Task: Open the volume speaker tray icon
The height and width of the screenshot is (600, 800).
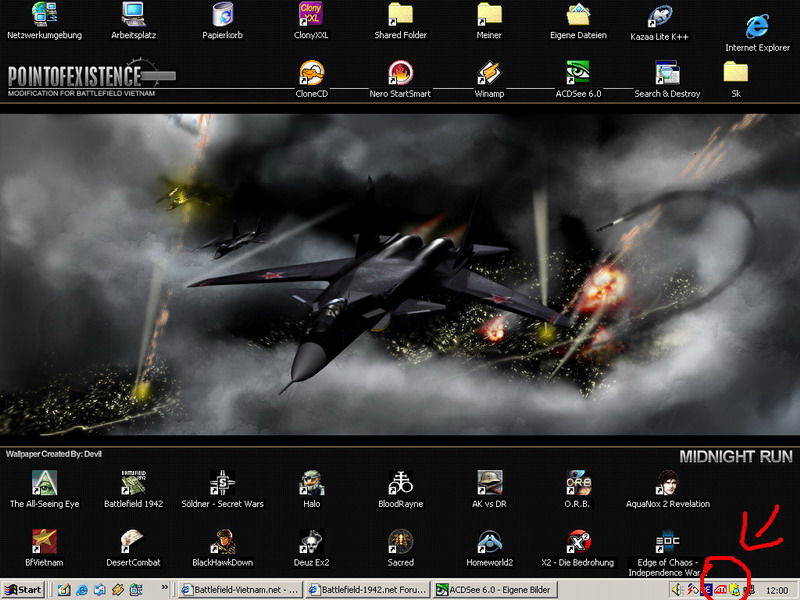Action: pyautogui.click(x=677, y=590)
